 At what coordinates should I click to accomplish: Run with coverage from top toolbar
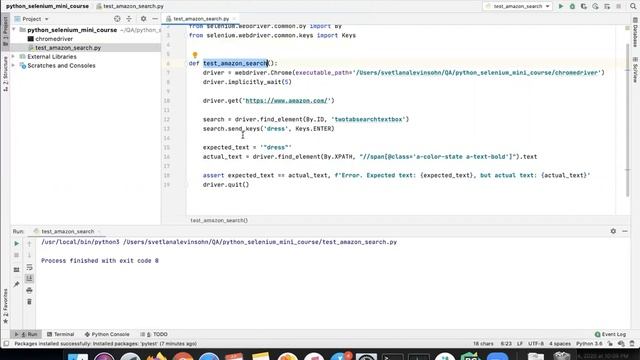(x=584, y=6)
